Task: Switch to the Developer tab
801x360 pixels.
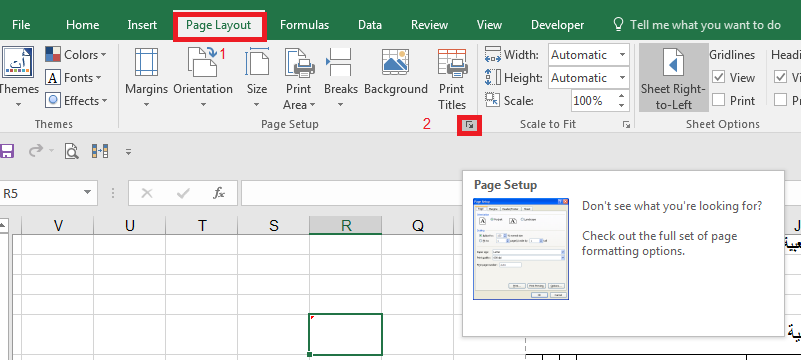Action: (x=557, y=25)
